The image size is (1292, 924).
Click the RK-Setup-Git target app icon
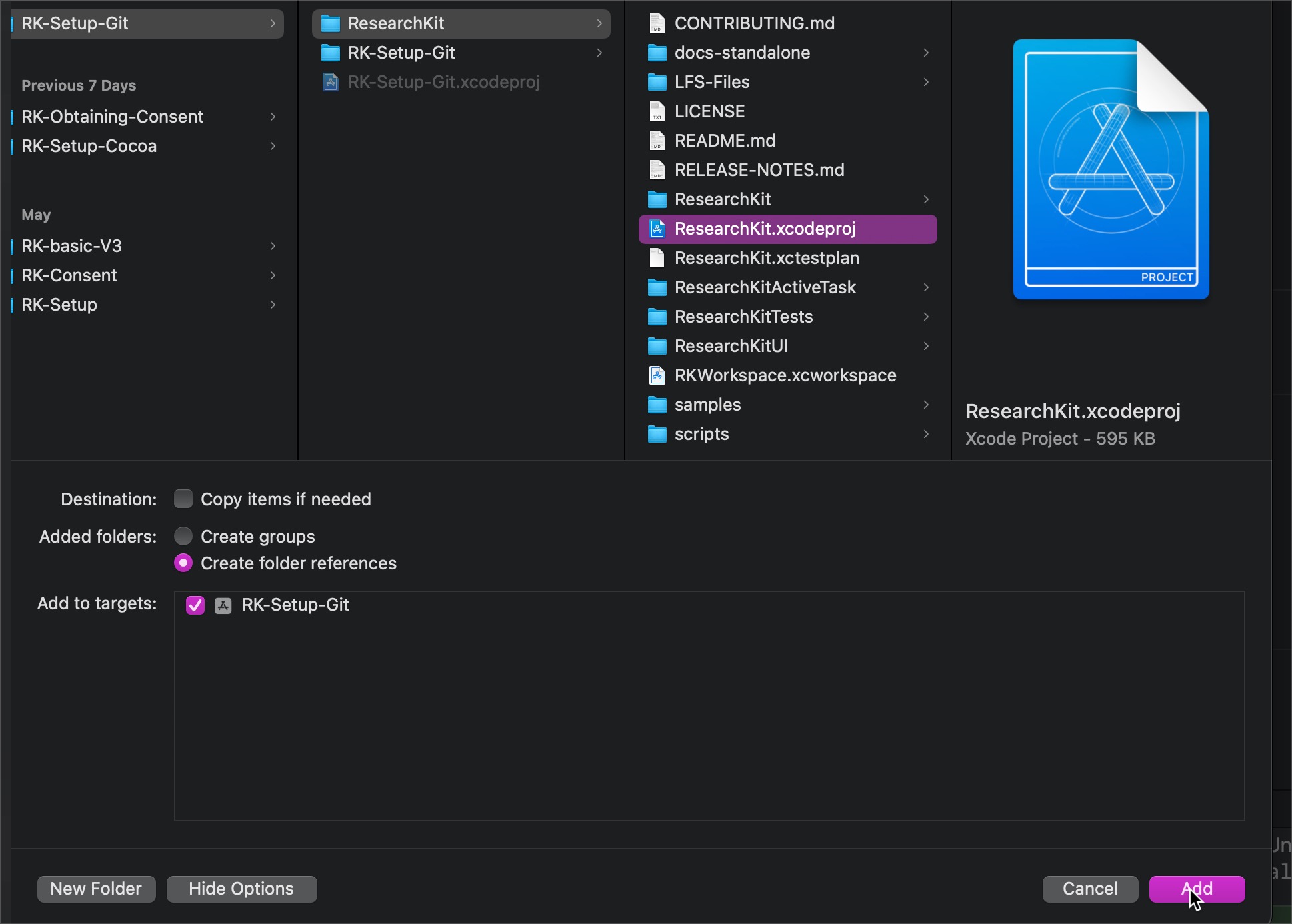[x=223, y=605]
